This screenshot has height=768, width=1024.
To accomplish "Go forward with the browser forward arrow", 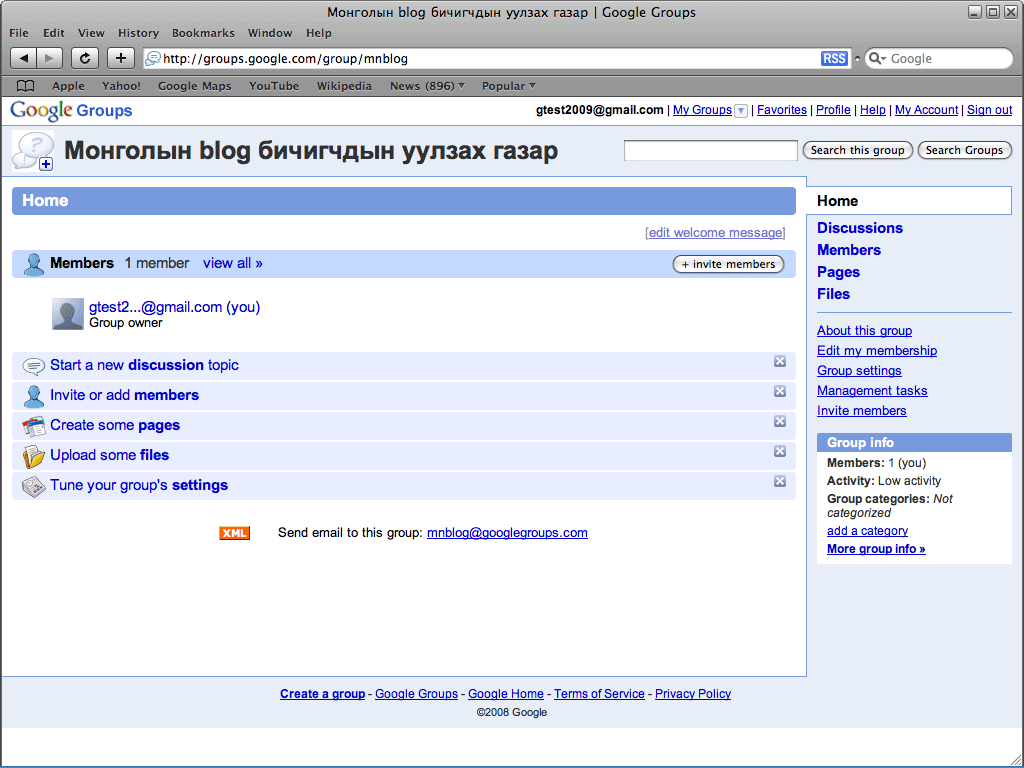I will (50, 58).
